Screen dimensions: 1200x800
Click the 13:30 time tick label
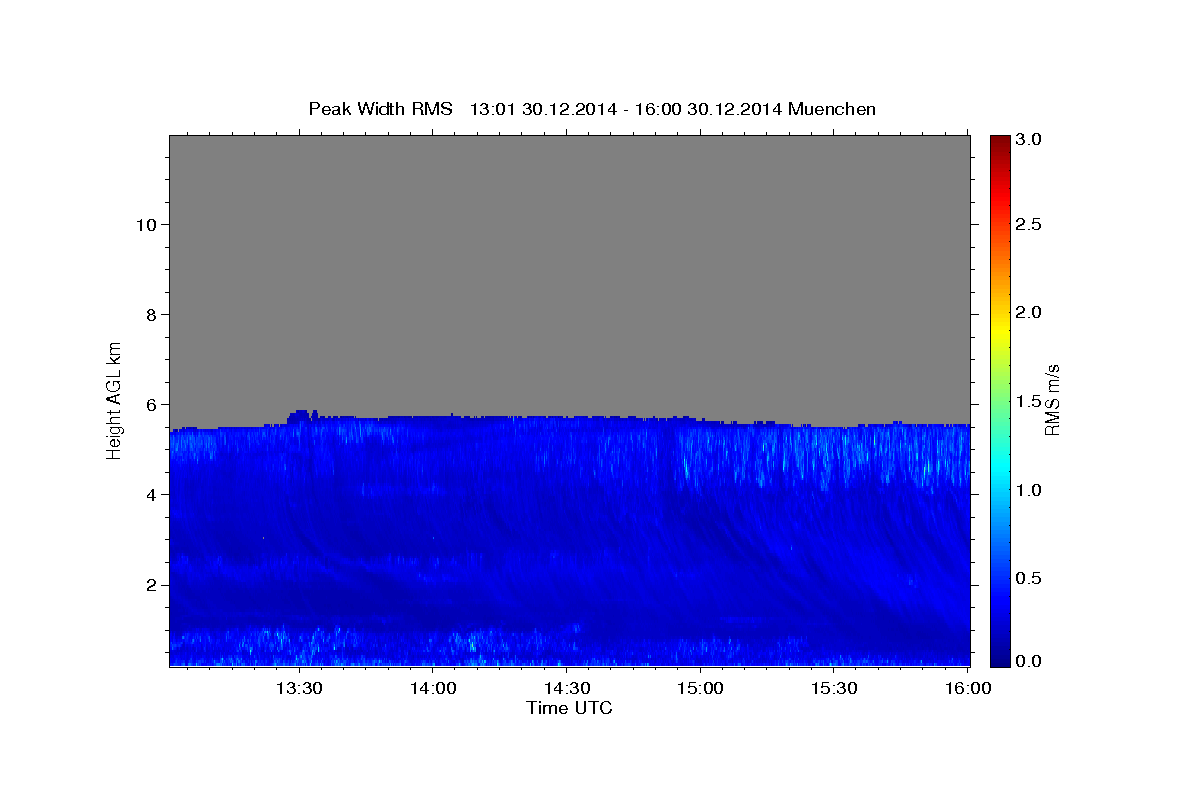(299, 689)
